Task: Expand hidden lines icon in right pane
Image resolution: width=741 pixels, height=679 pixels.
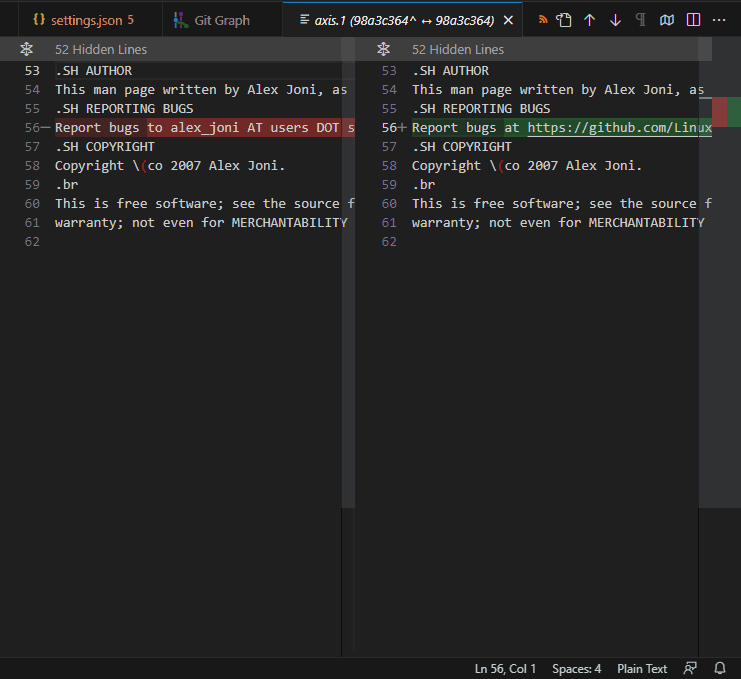Action: point(383,49)
